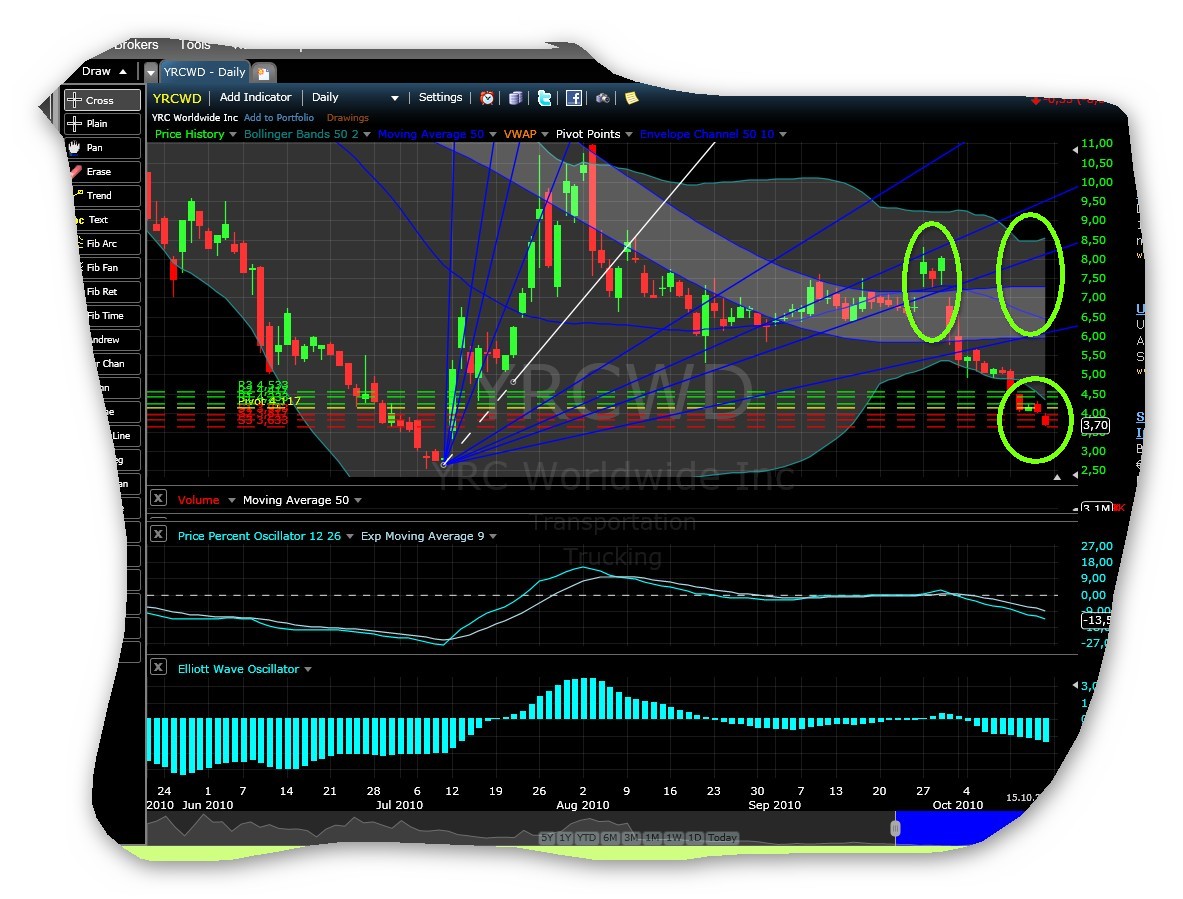Screen dimensions: 1183x899
Task: Expand Price Percent Oscillator 12 26 dropdown
Action: [x=350, y=536]
